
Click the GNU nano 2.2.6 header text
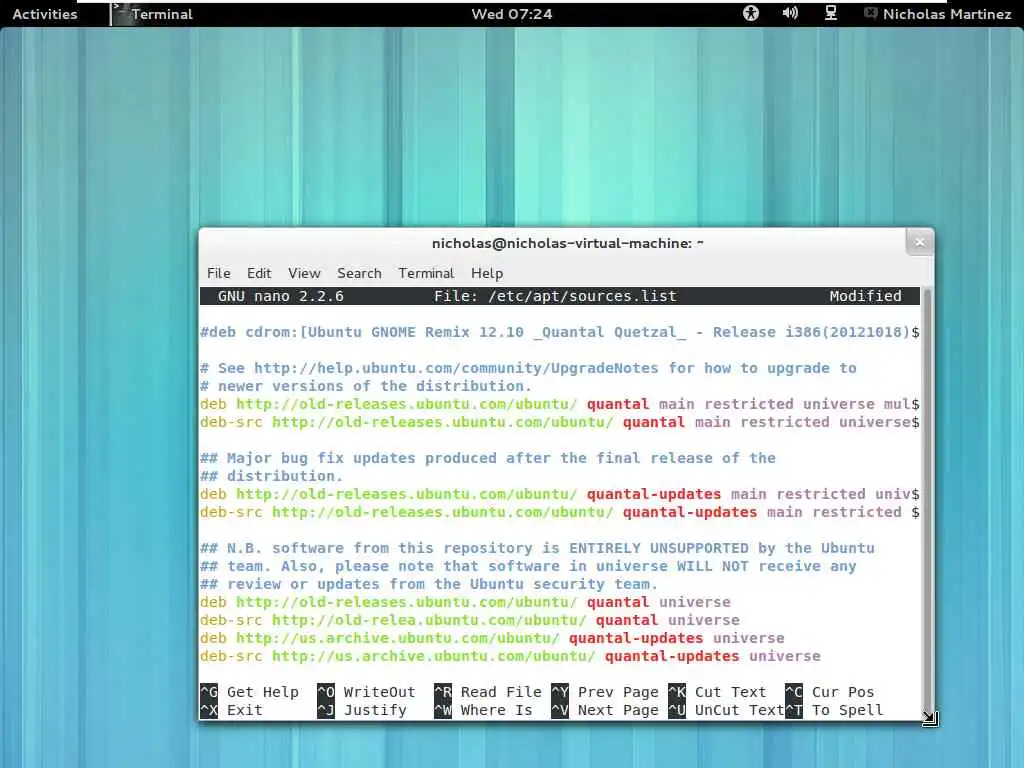click(281, 296)
